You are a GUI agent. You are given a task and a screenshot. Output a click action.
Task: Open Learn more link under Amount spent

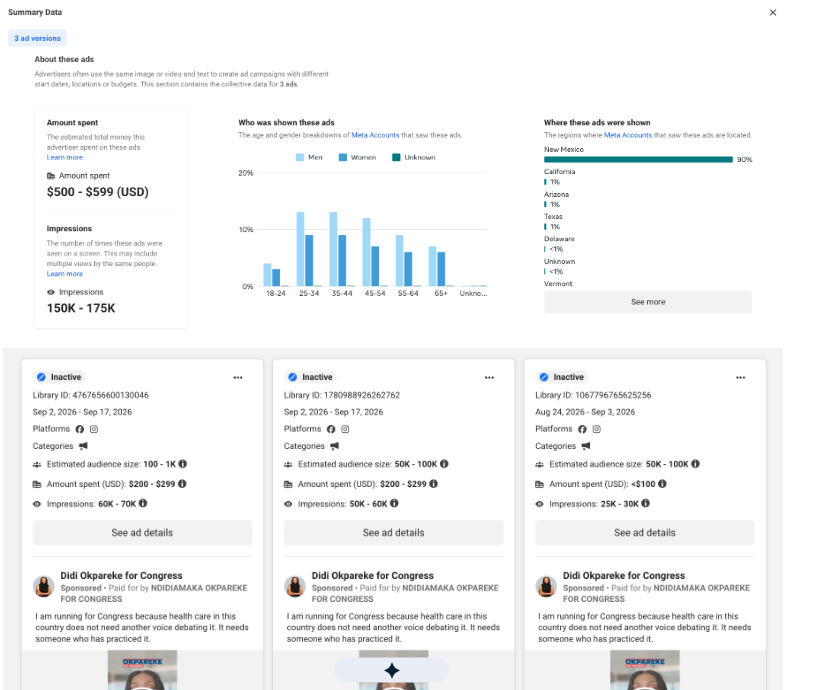click(x=65, y=157)
